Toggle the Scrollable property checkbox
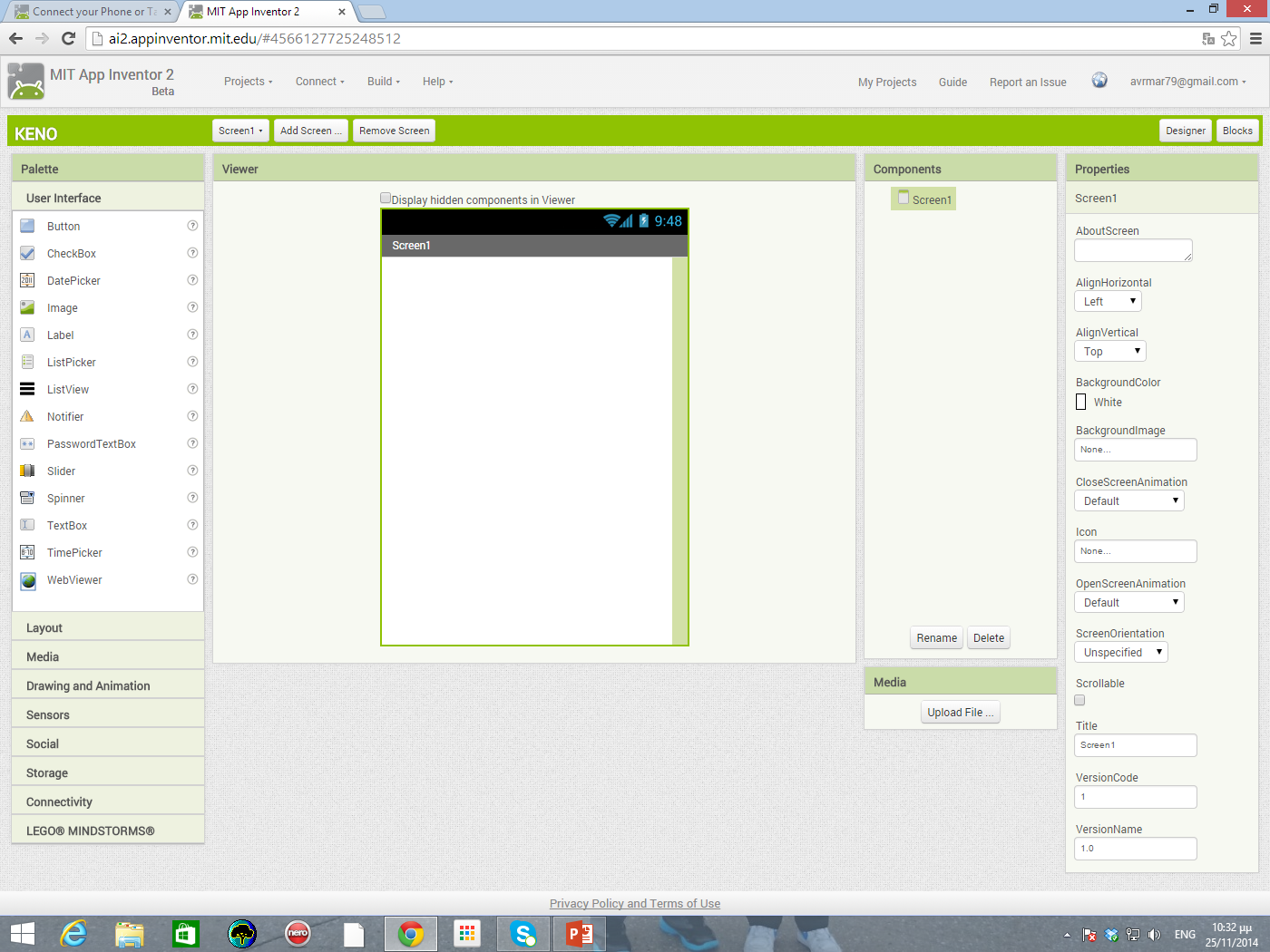 tap(1079, 700)
